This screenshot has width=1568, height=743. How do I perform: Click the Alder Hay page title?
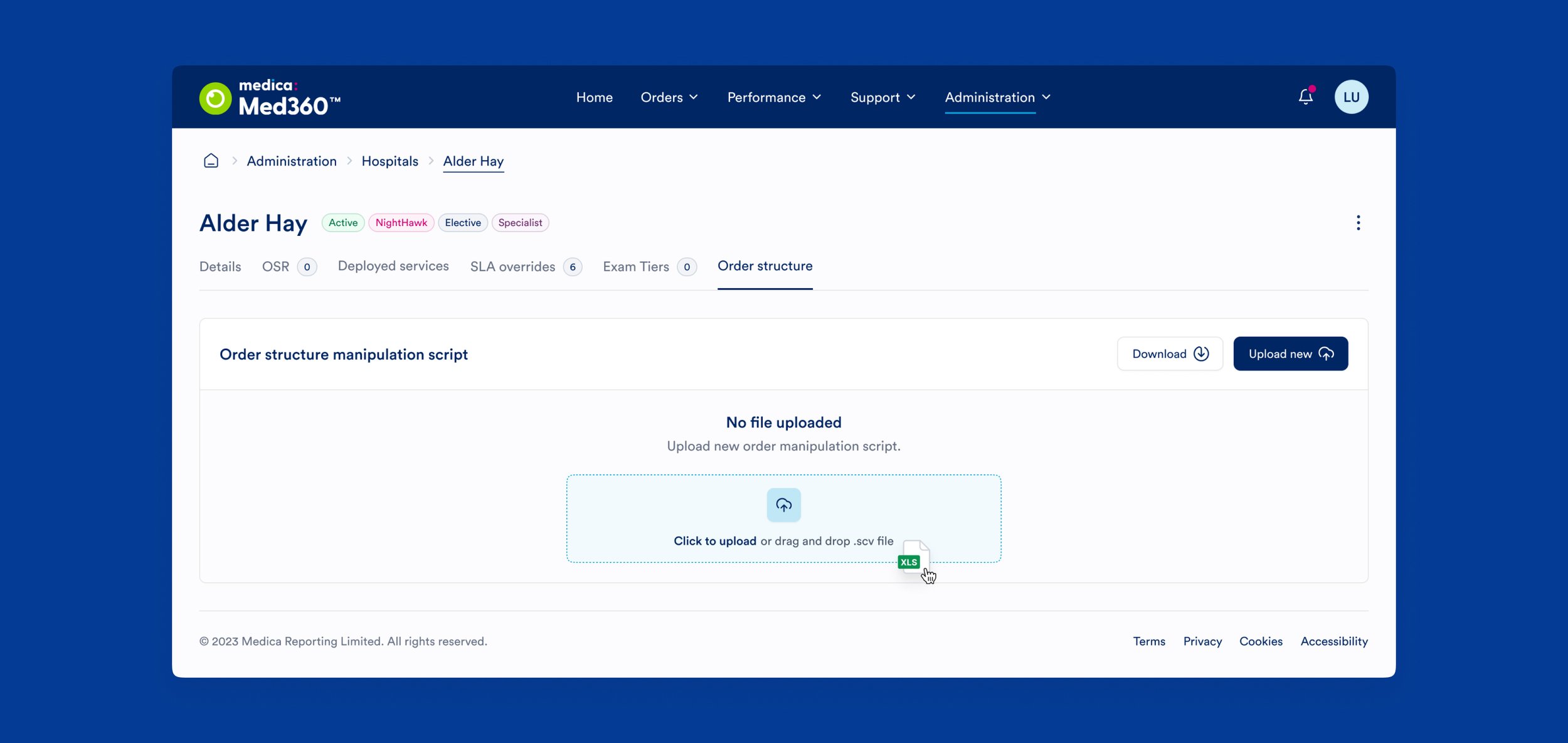tap(253, 223)
